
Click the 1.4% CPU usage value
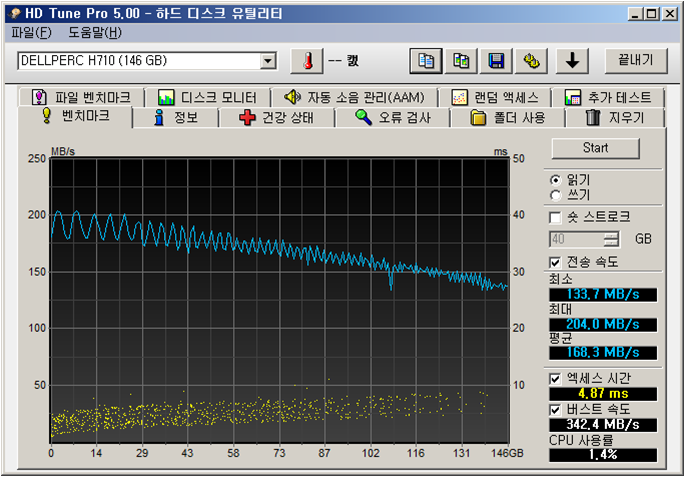coord(603,455)
